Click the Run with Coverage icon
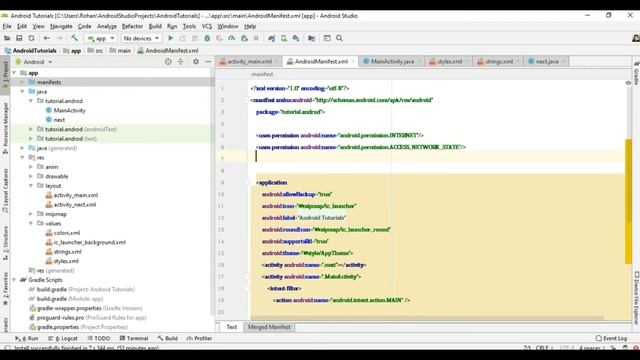 [x=219, y=38]
